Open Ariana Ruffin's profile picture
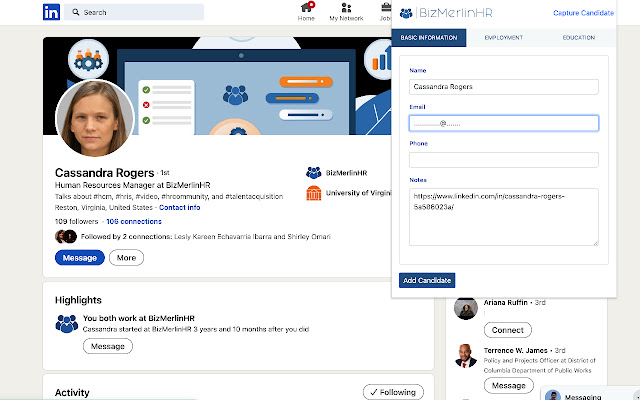Viewport: 640px width, 400px height. point(466,308)
